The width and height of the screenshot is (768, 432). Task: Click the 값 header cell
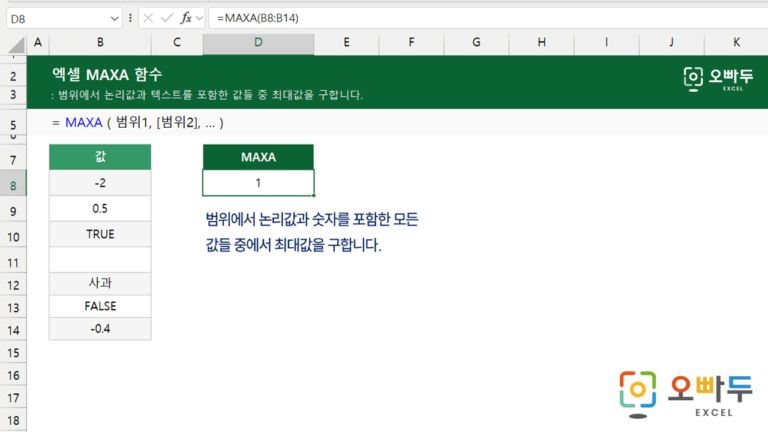point(100,157)
